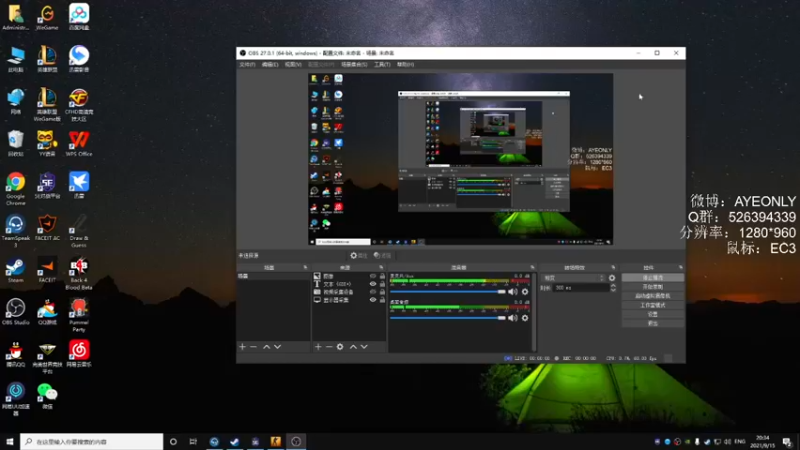Open 帮助(H) menu in OBS
The image size is (800, 450).
pyautogui.click(x=405, y=65)
